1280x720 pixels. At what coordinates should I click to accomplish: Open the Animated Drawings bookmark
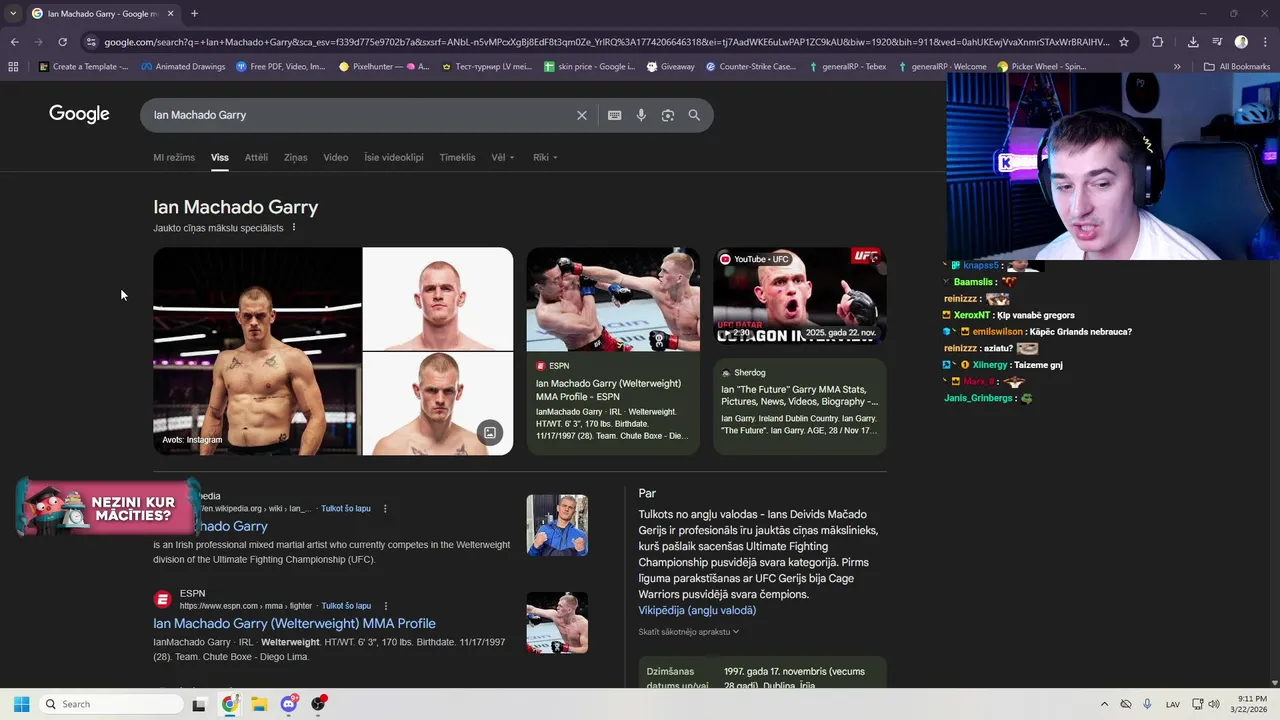183,67
